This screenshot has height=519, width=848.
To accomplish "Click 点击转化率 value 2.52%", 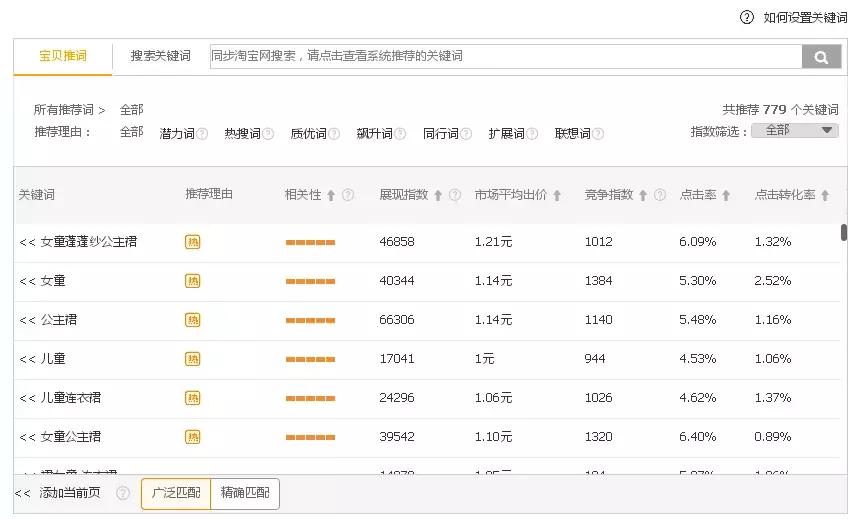I will 772,281.
